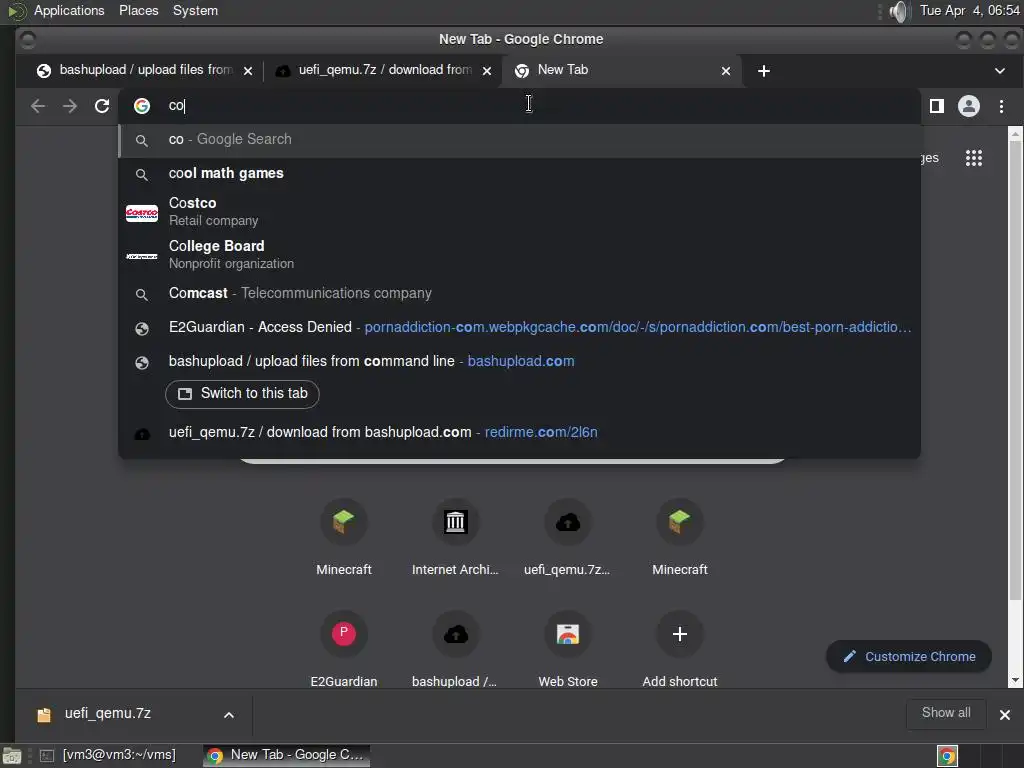Expand the tab search chevron

[999, 71]
